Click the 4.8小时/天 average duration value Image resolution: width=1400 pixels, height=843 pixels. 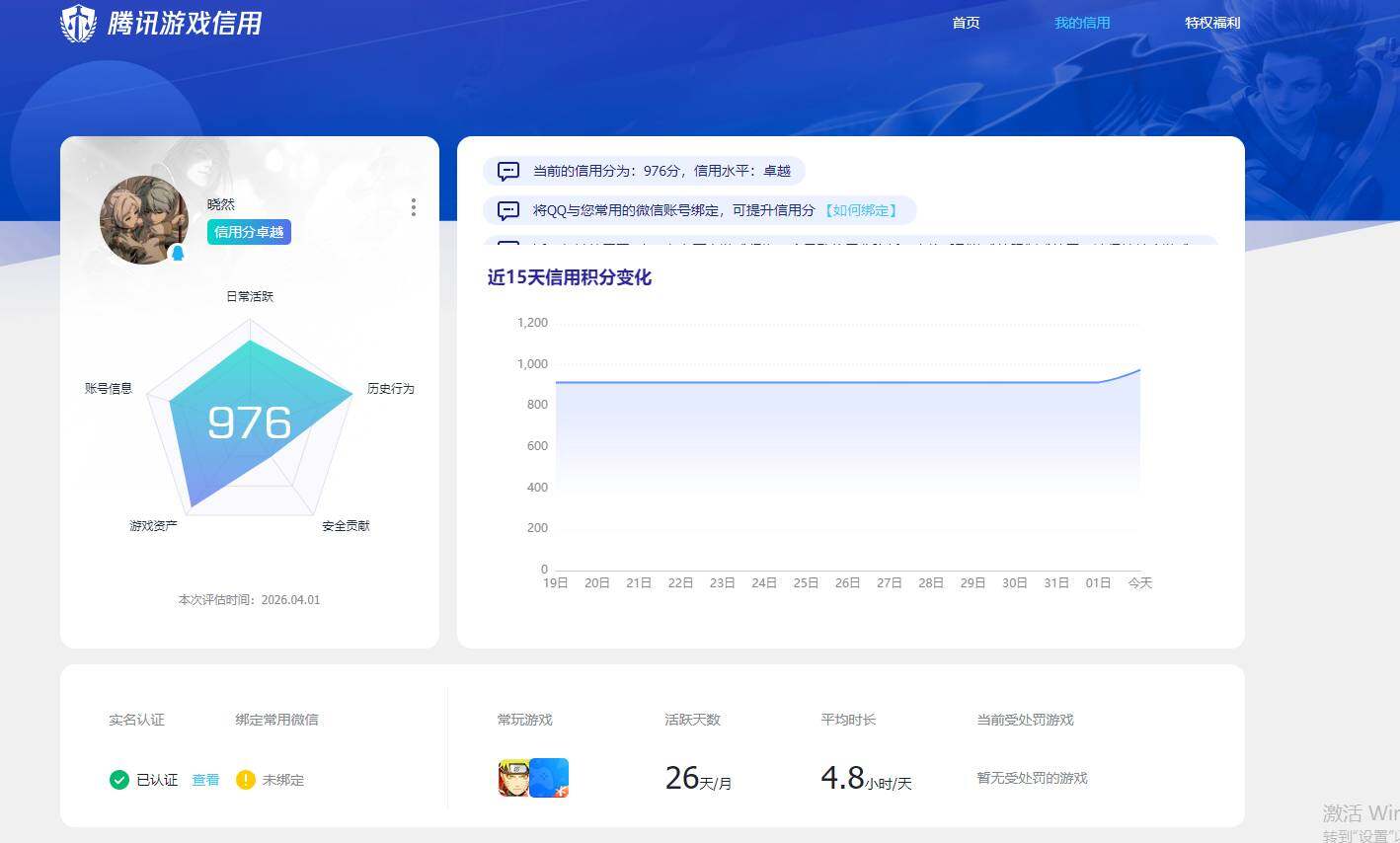[866, 778]
